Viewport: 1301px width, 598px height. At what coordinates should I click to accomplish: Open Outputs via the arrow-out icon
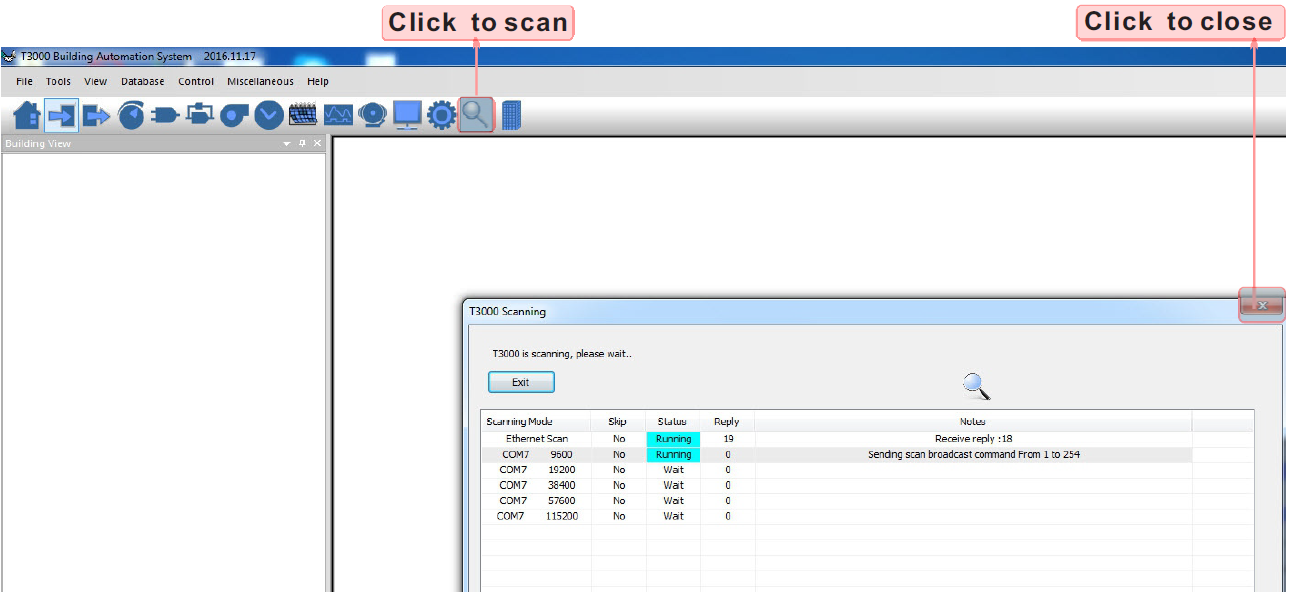pyautogui.click(x=97, y=116)
